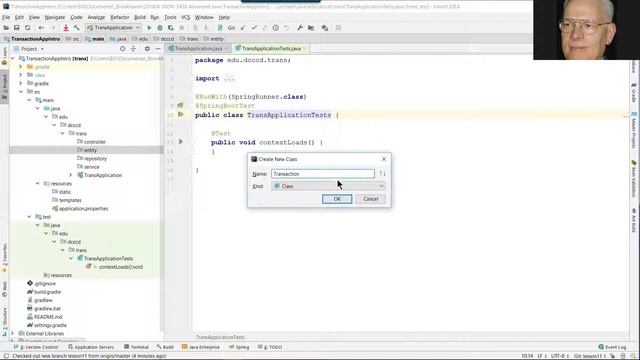The height and width of the screenshot is (360, 640).
Task: Click the Name input field in dialog
Action: [x=323, y=174]
